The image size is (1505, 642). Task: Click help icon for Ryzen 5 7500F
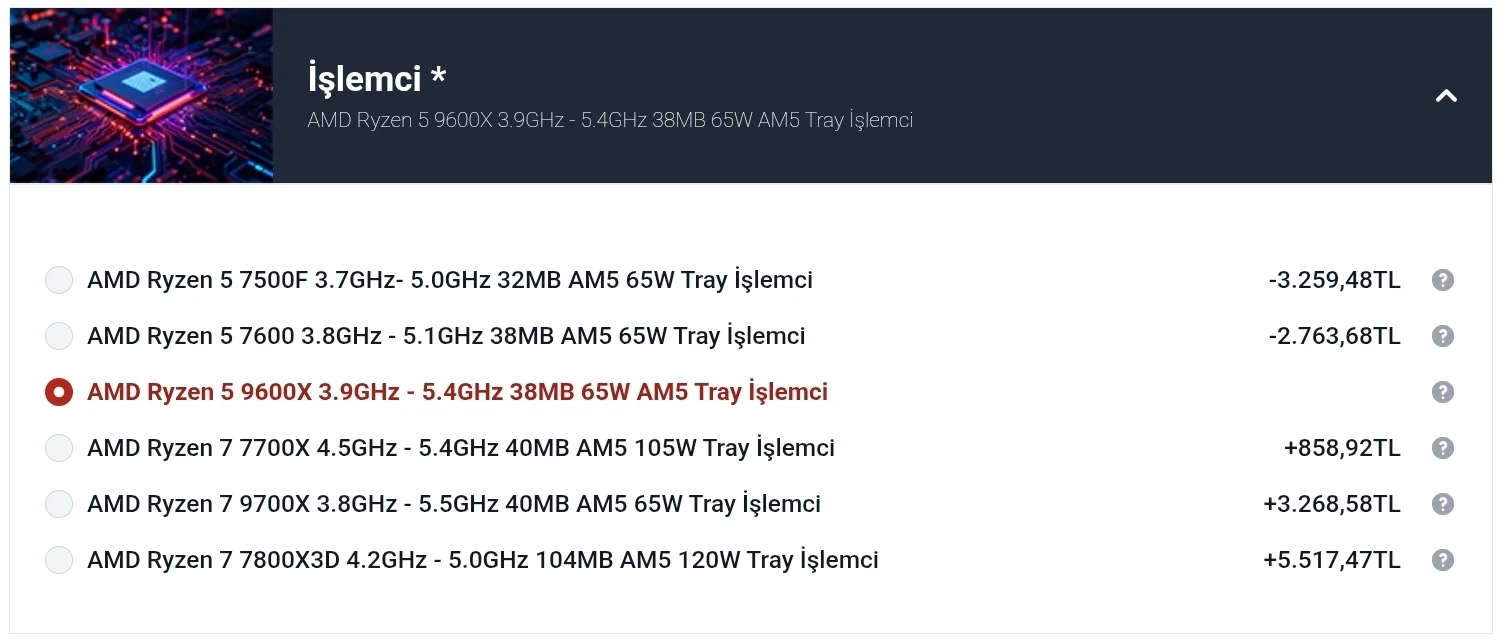click(1442, 280)
